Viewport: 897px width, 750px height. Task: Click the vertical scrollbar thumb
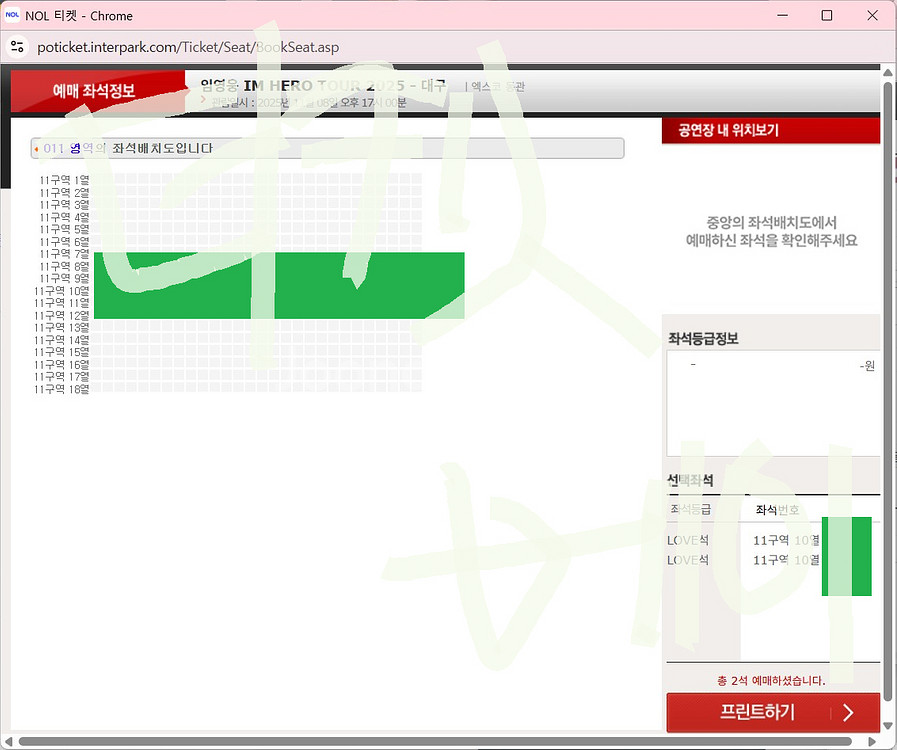888,391
